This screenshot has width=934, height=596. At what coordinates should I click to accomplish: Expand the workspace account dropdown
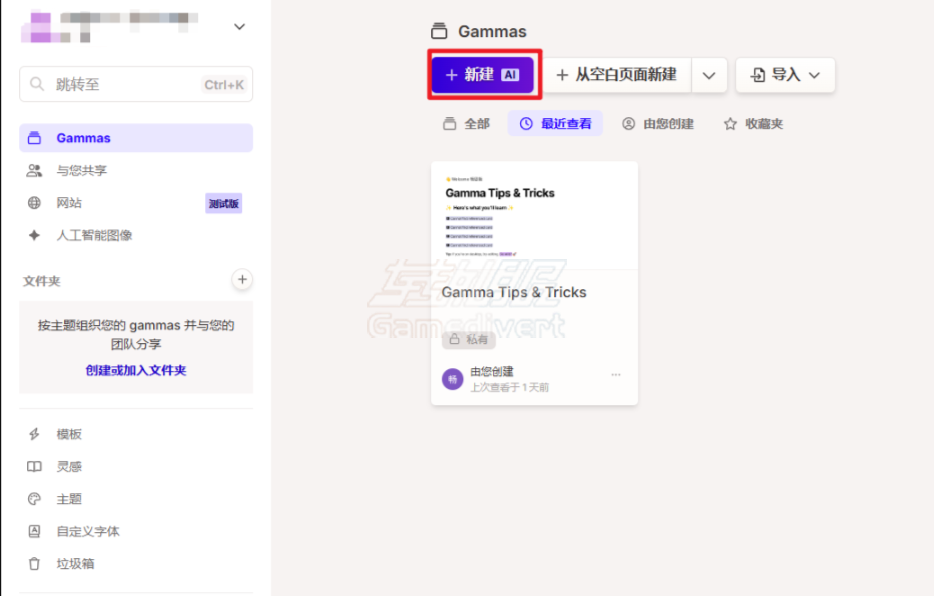[x=239, y=27]
